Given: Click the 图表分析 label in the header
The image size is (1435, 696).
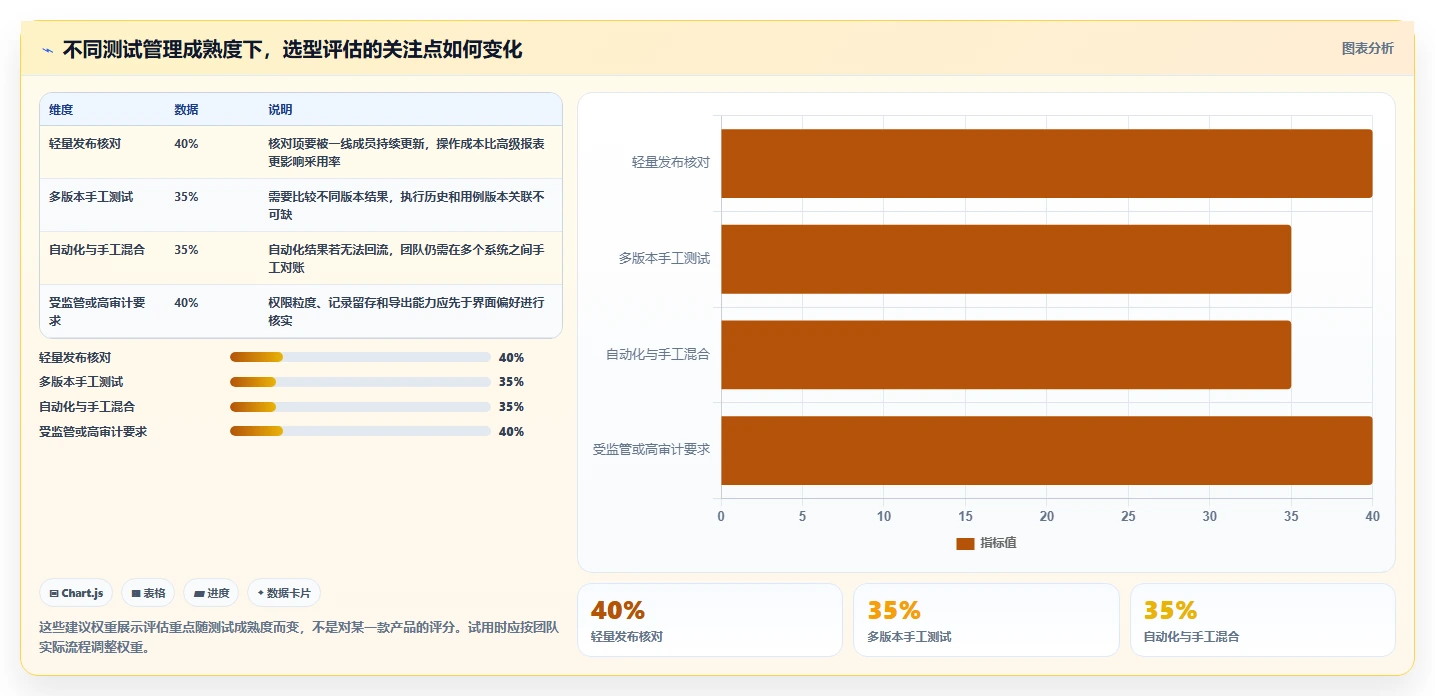Looking at the screenshot, I should click(x=1367, y=48).
